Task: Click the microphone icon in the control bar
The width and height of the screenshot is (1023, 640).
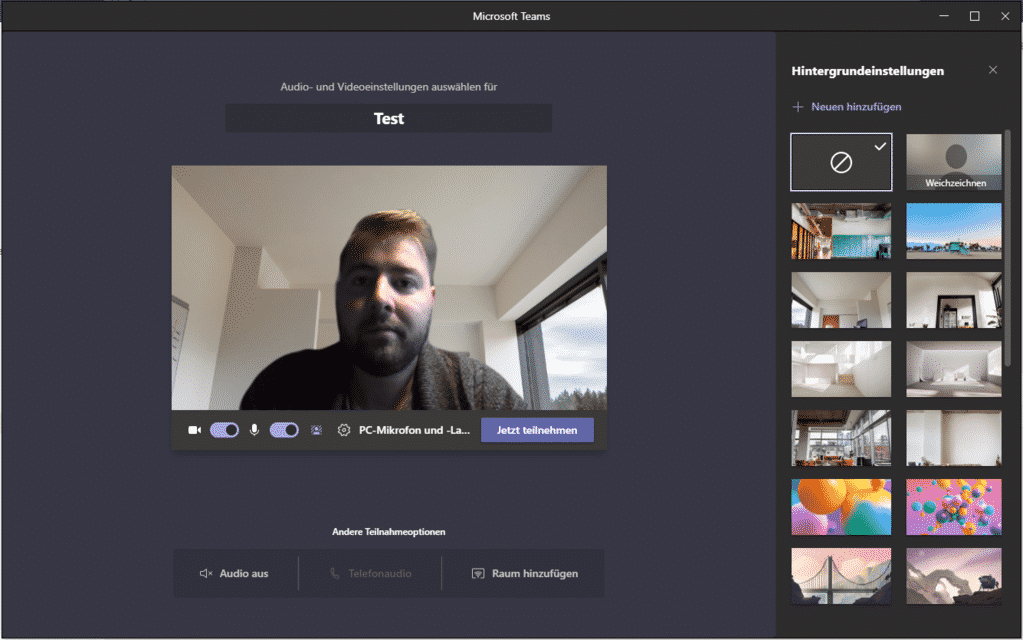Action: click(254, 430)
